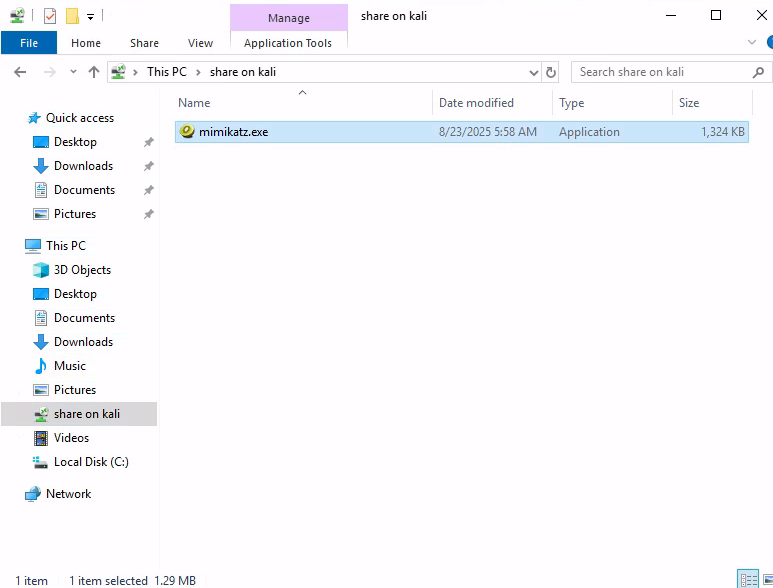Switch to details view layout
Screen dimensions: 773x588
746,579
